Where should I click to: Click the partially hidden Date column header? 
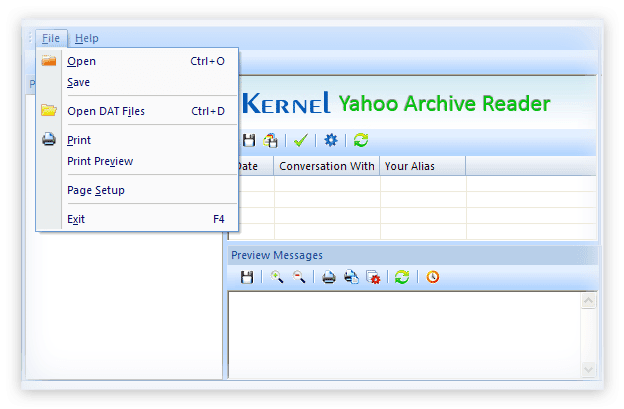click(256, 166)
